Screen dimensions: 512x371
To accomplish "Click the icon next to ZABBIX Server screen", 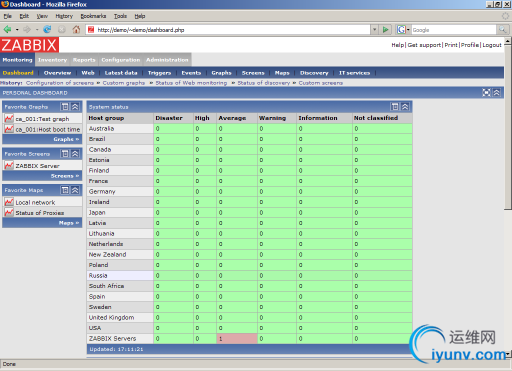I will click(9, 165).
